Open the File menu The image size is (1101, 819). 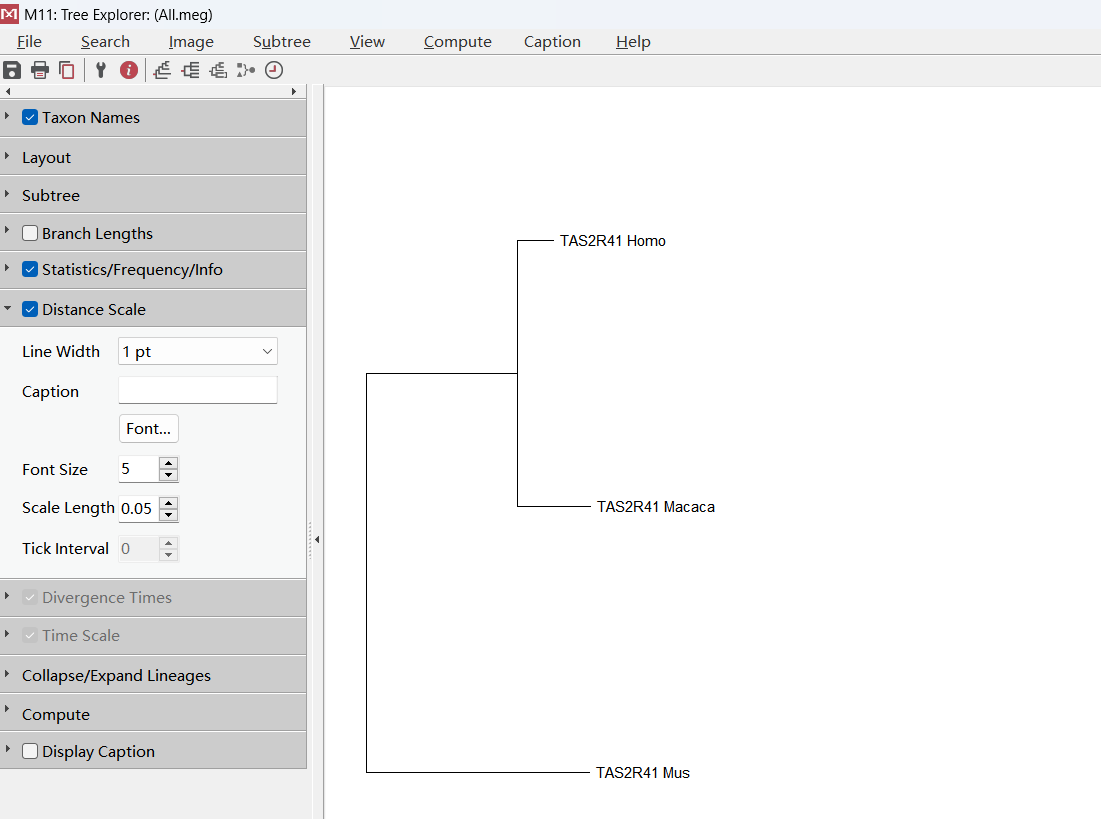click(29, 41)
